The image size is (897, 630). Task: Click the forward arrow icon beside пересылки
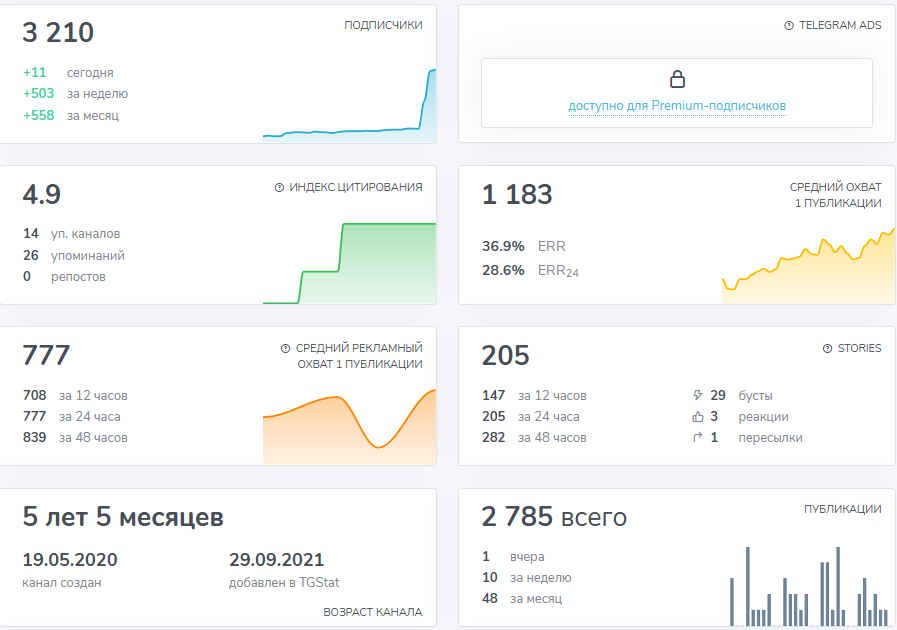tap(697, 438)
